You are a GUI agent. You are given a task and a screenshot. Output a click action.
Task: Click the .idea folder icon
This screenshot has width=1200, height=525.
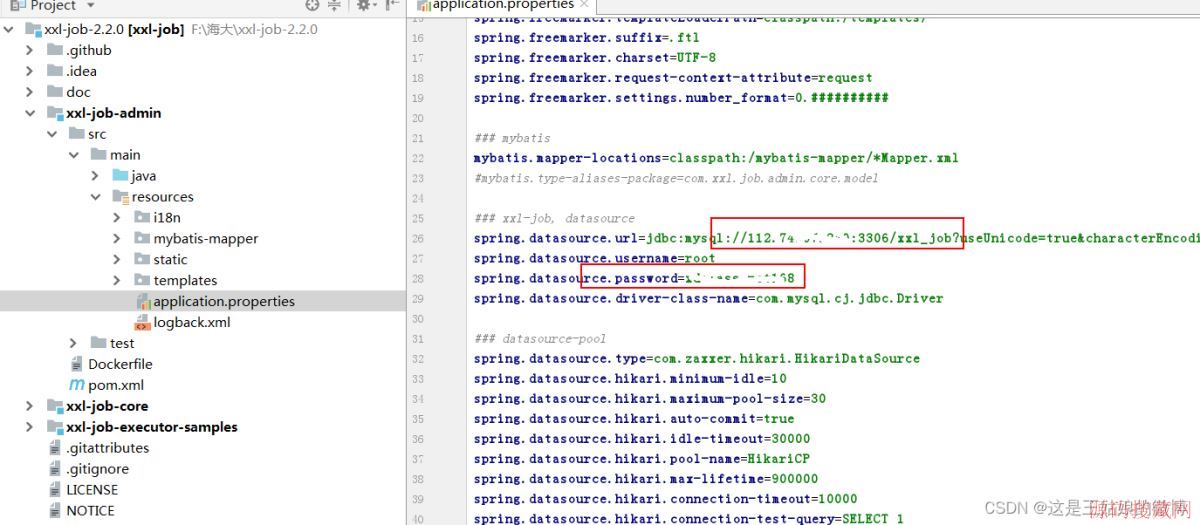pyautogui.click(x=55, y=71)
